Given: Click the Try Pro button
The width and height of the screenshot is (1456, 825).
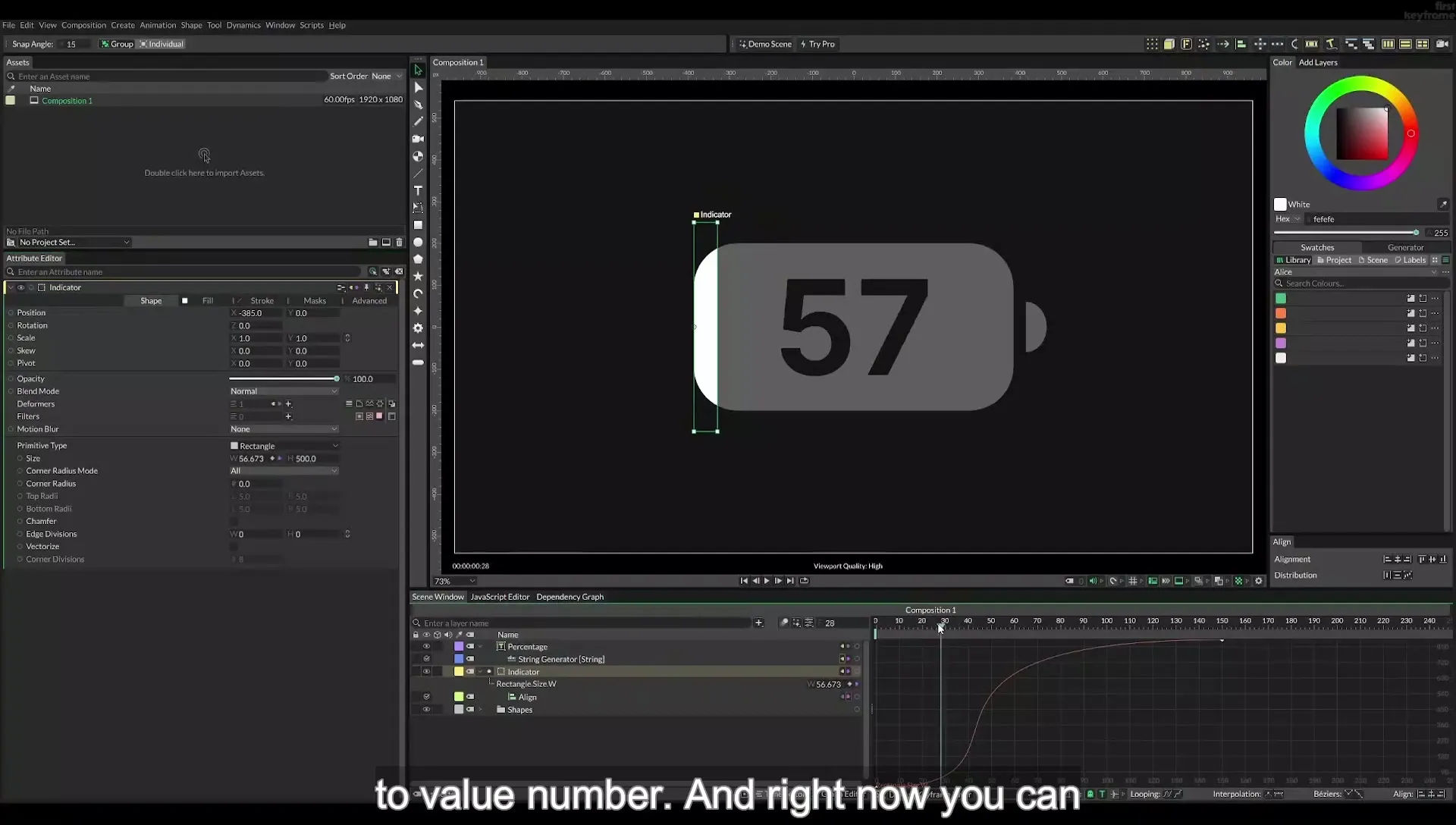Looking at the screenshot, I should pyautogui.click(x=817, y=44).
